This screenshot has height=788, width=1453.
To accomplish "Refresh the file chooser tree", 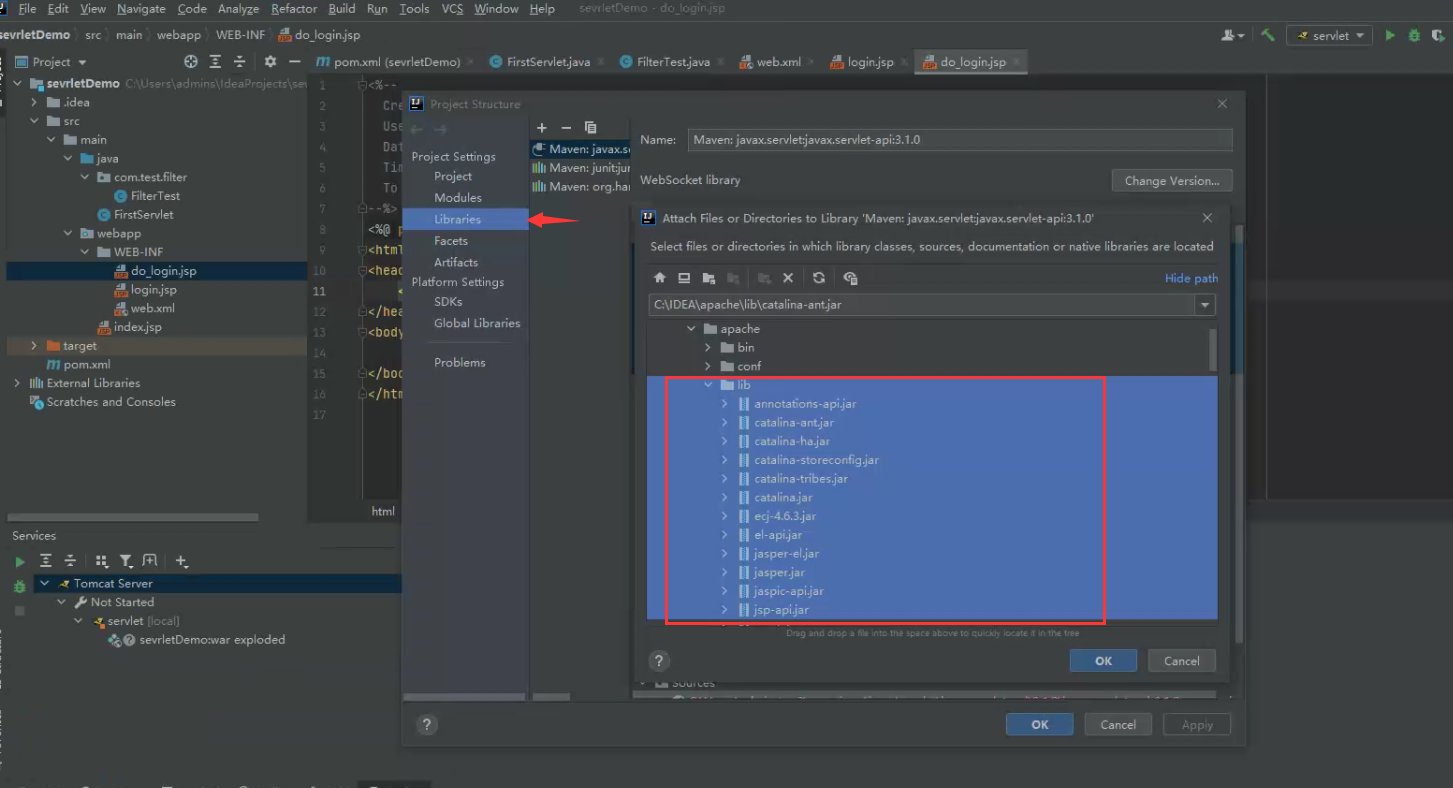I will (819, 278).
